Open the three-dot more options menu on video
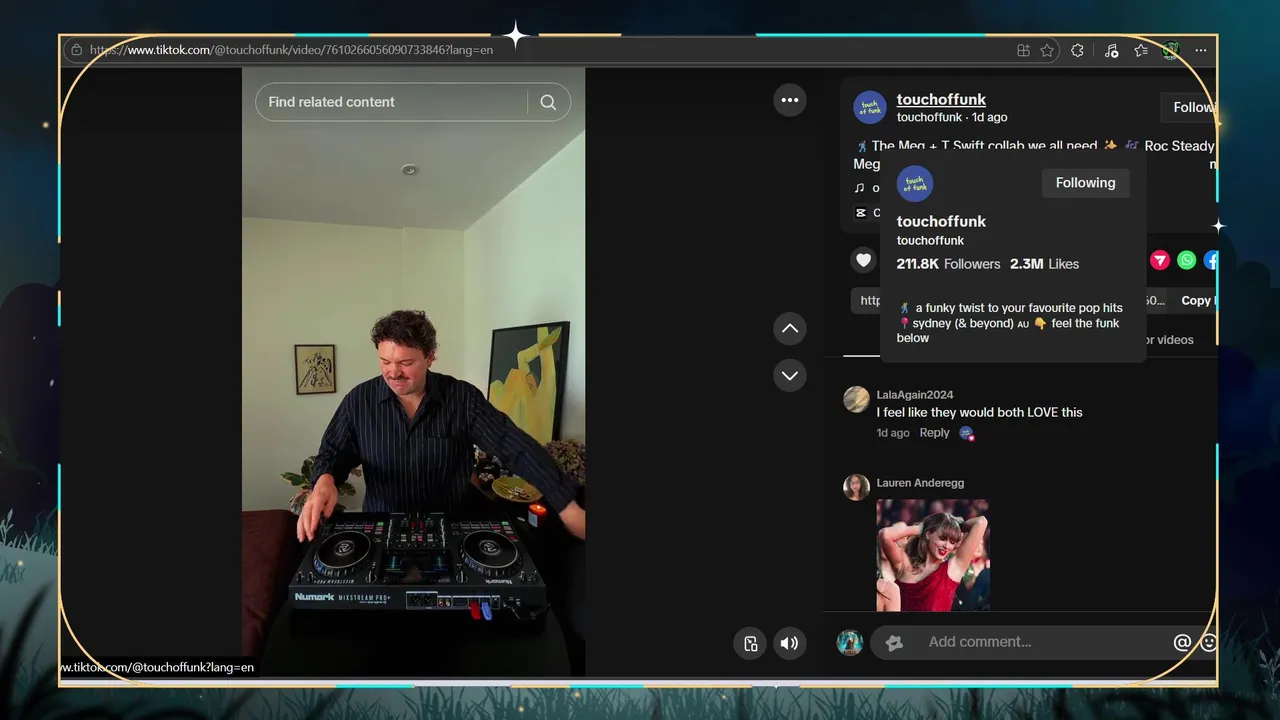The image size is (1280, 720). click(x=790, y=100)
